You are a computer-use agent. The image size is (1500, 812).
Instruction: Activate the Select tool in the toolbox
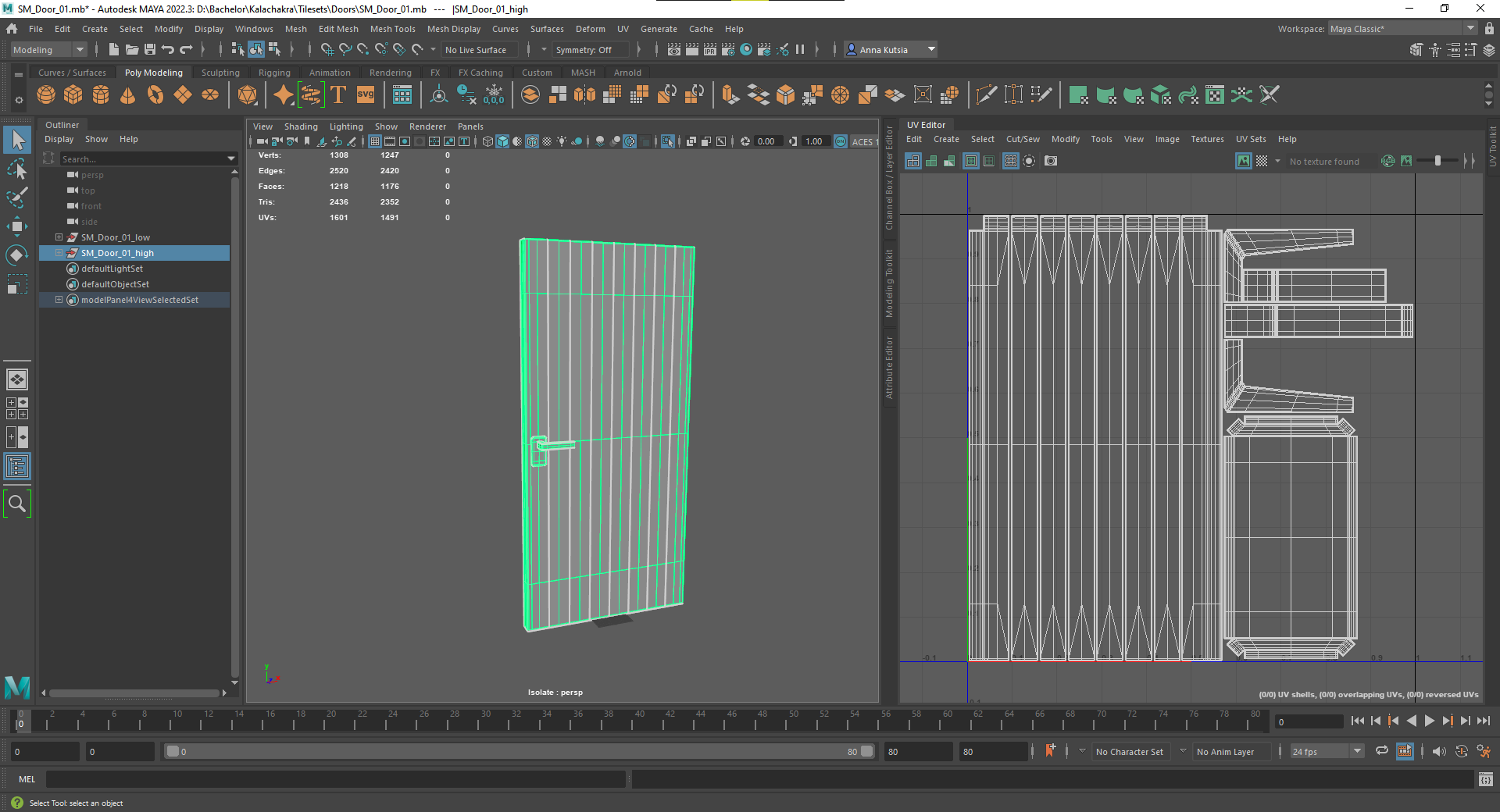[x=17, y=140]
